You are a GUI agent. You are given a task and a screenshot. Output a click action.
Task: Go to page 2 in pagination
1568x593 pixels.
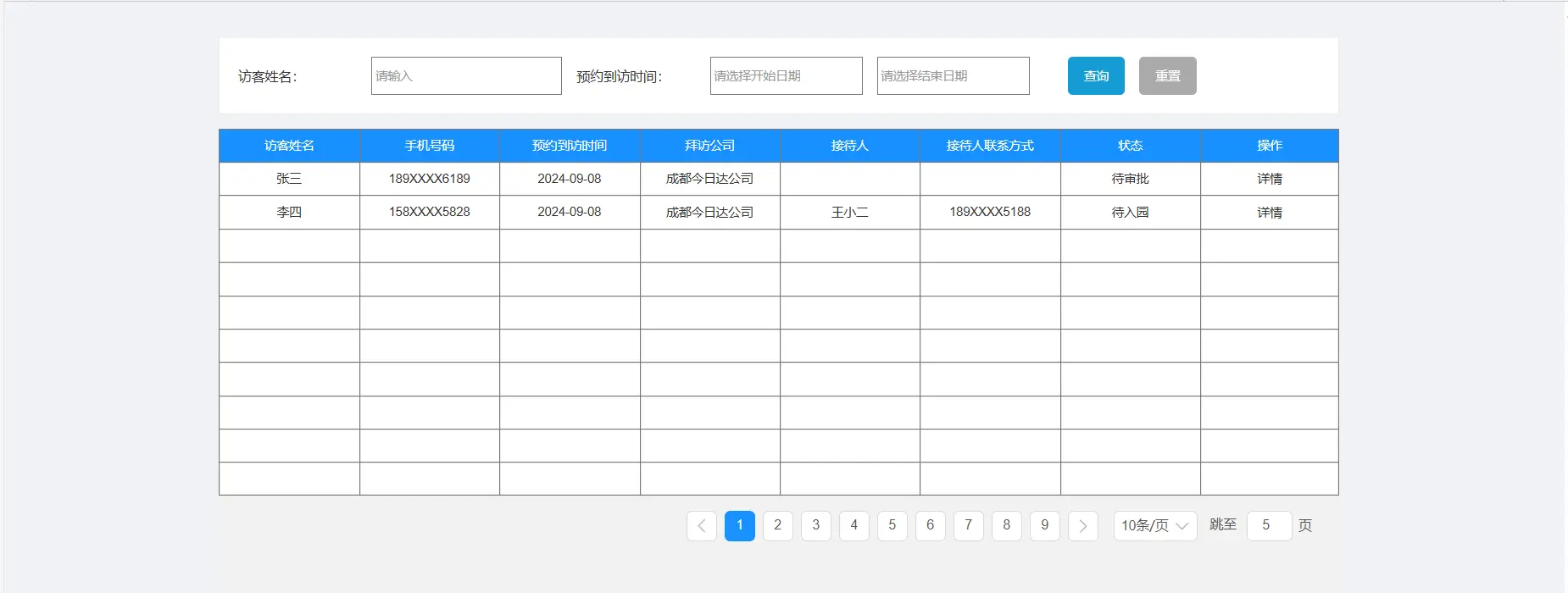click(x=777, y=526)
